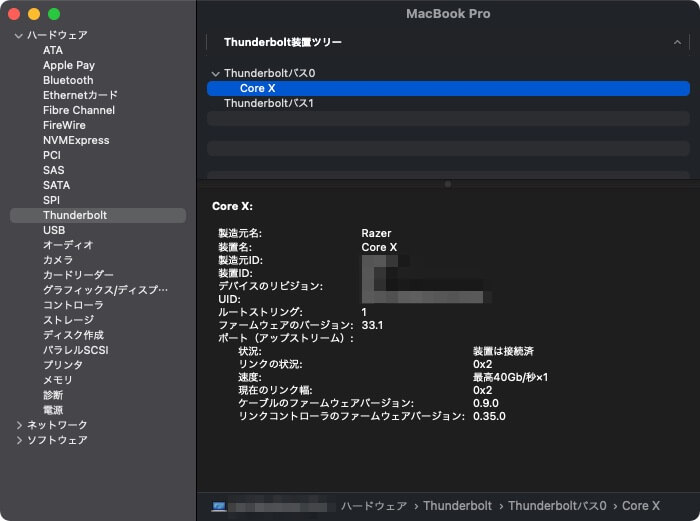Select メモリ in the sidebar
Screen dimensions: 700x521
58,380
